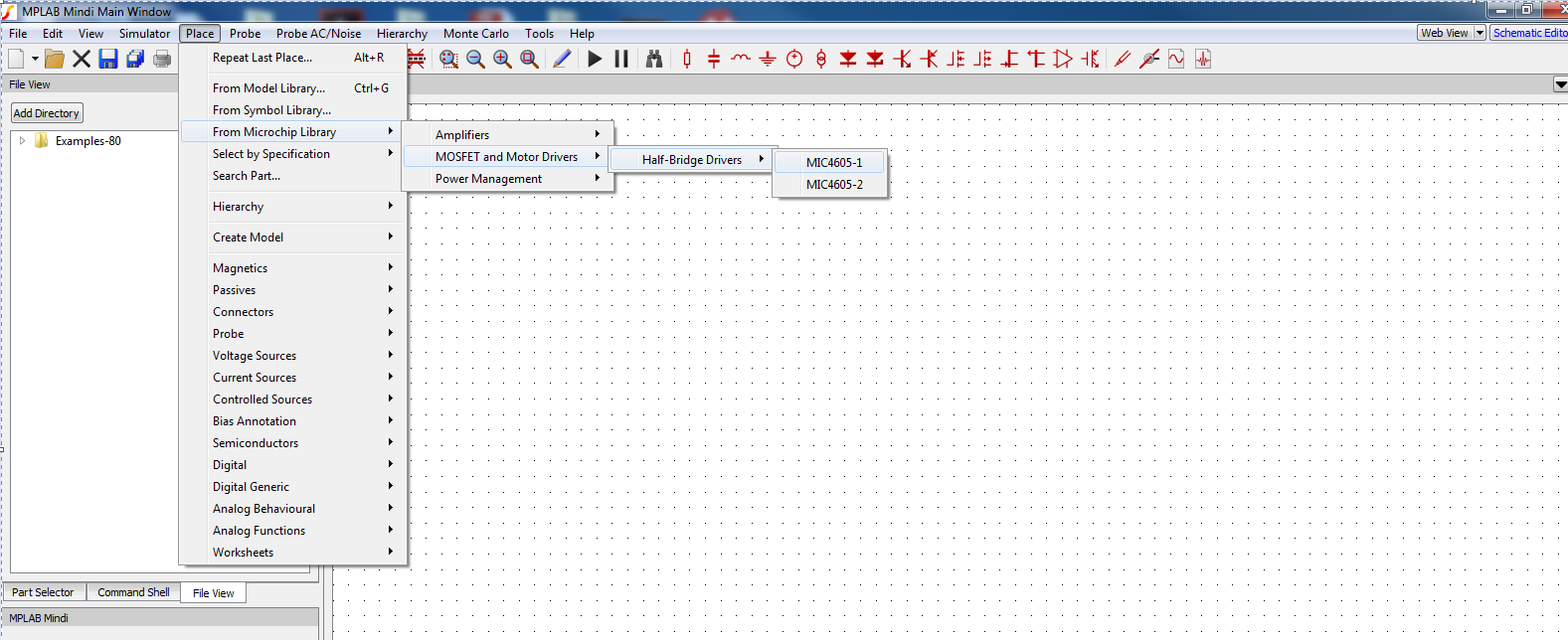Select the pencil wire tool icon
The width and height of the screenshot is (1568, 640).
click(x=562, y=59)
